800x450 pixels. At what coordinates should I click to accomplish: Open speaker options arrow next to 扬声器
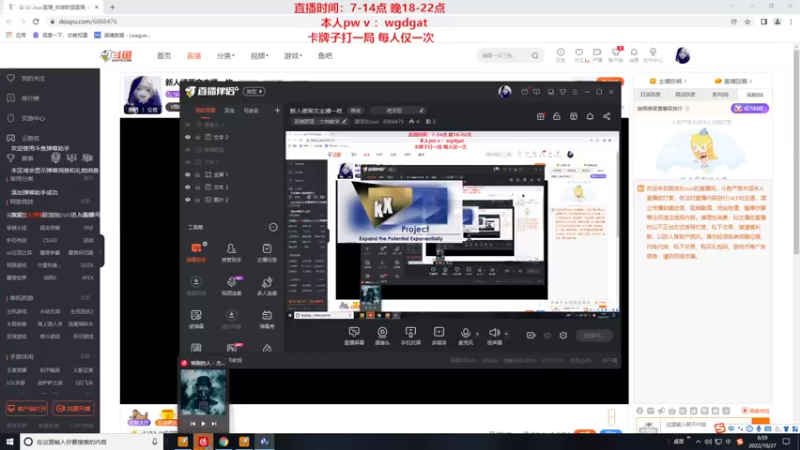[506, 334]
